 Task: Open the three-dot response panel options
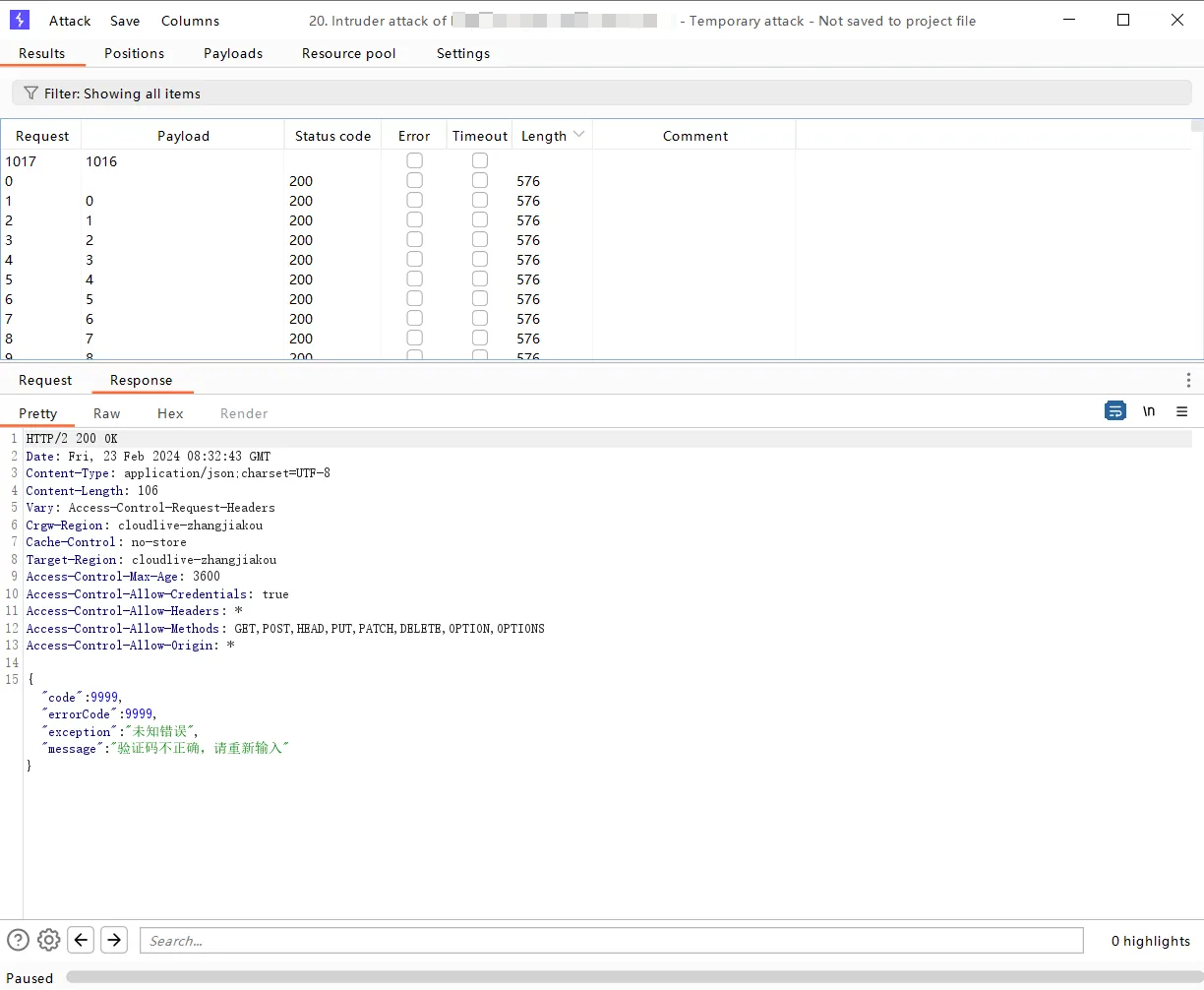pos(1188,380)
